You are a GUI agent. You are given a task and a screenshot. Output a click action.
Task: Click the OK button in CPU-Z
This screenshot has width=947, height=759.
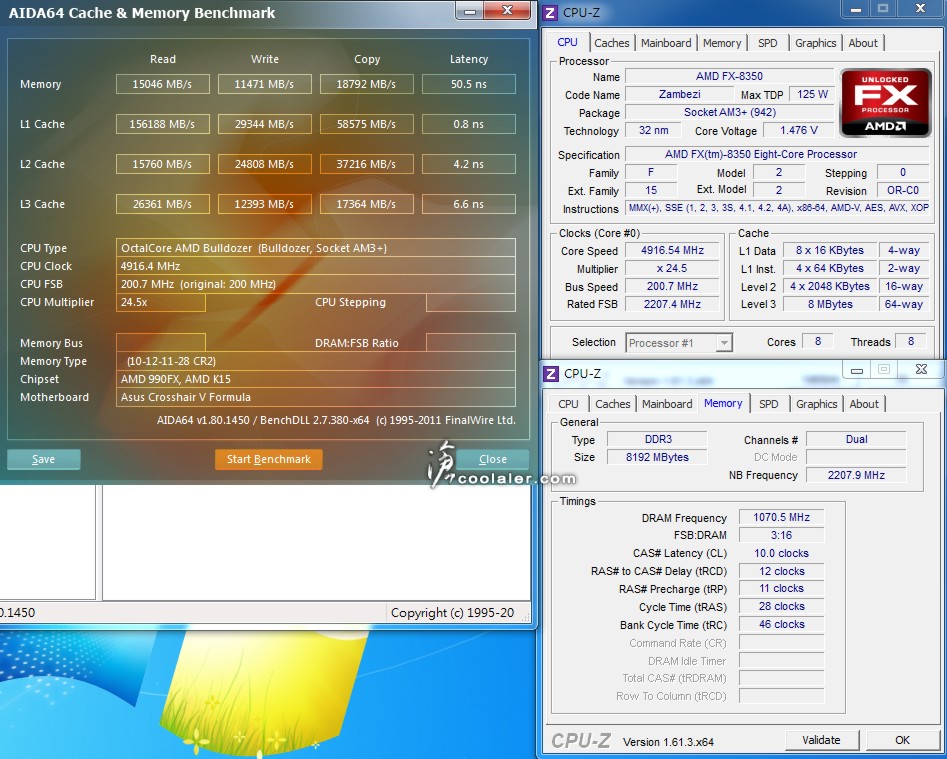coord(902,740)
